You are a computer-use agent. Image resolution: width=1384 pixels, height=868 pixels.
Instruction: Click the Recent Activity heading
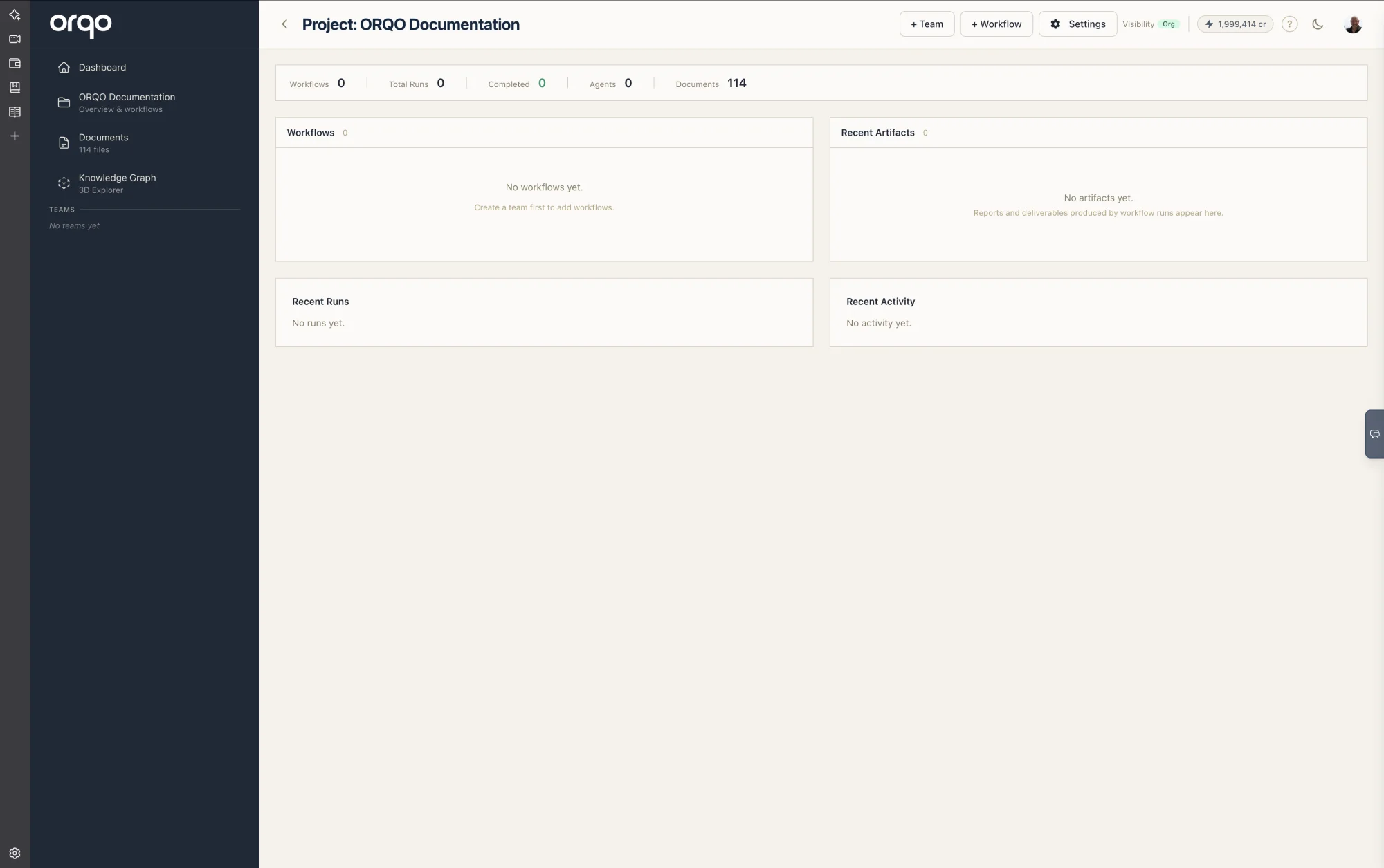(x=880, y=302)
